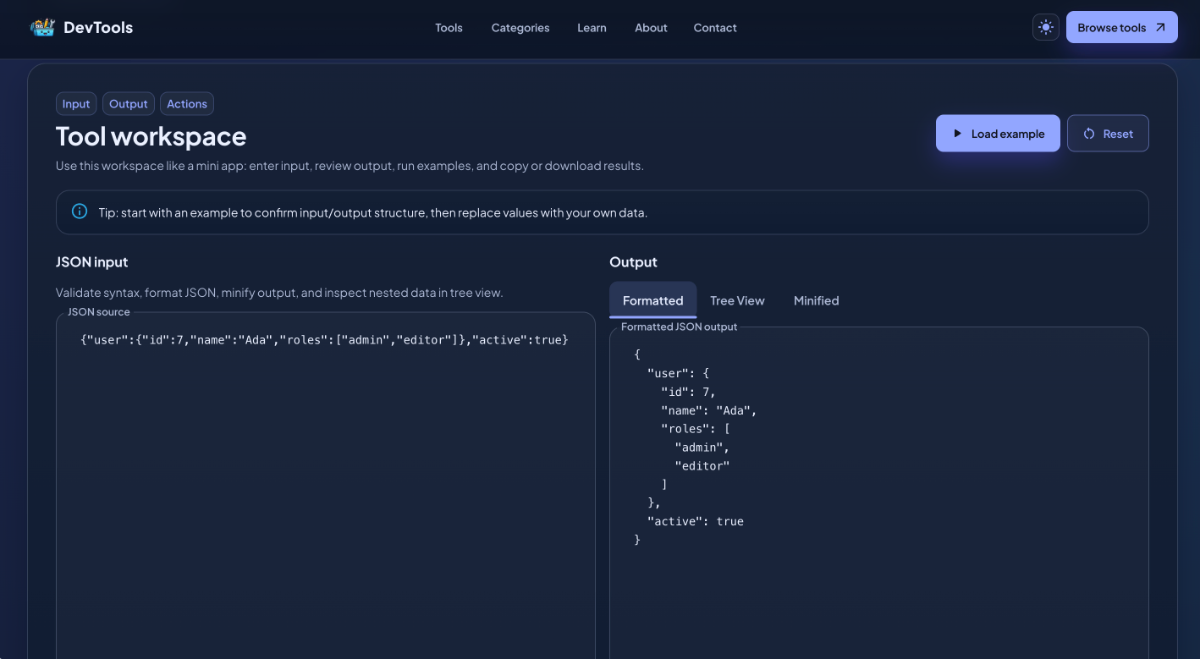Click the Output section heading
Viewport: 1200px width, 659px height.
[x=634, y=262]
